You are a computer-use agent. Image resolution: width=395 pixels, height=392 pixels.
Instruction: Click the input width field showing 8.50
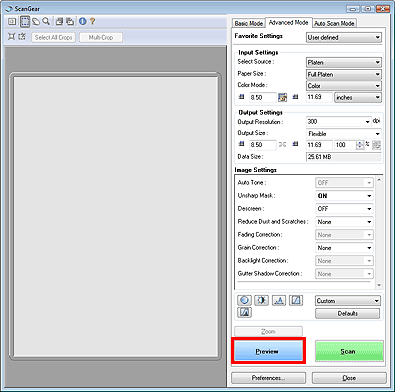click(x=263, y=97)
